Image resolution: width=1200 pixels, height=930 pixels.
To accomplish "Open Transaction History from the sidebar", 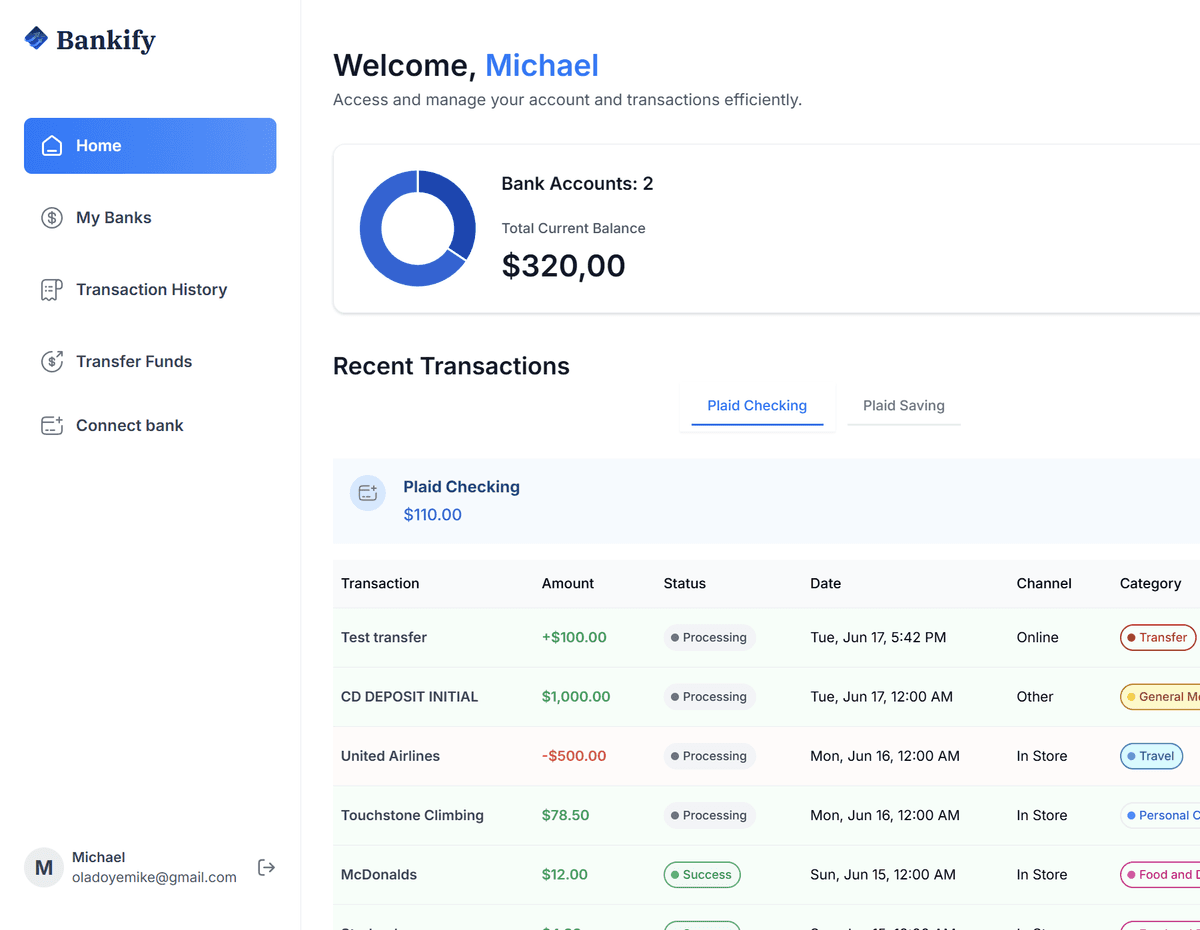I will 150,290.
